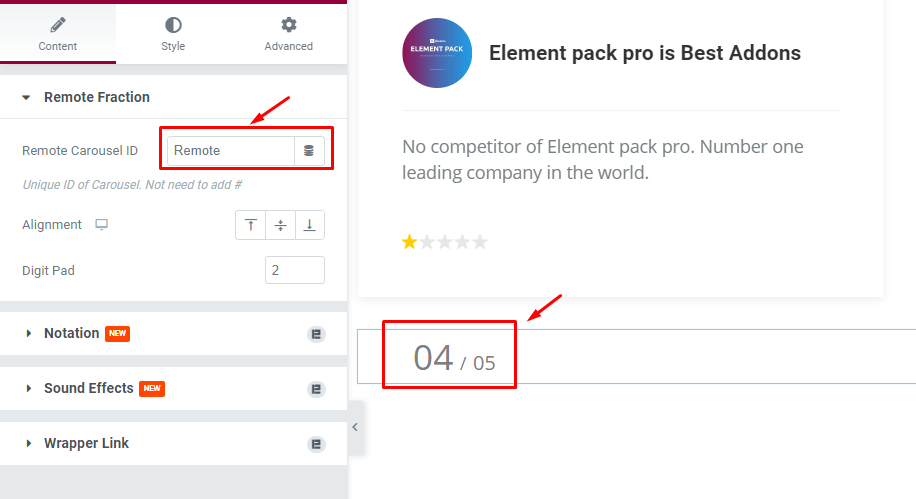Click the responsive desktop device icon
Viewport: 916px width, 499px height.
click(102, 224)
